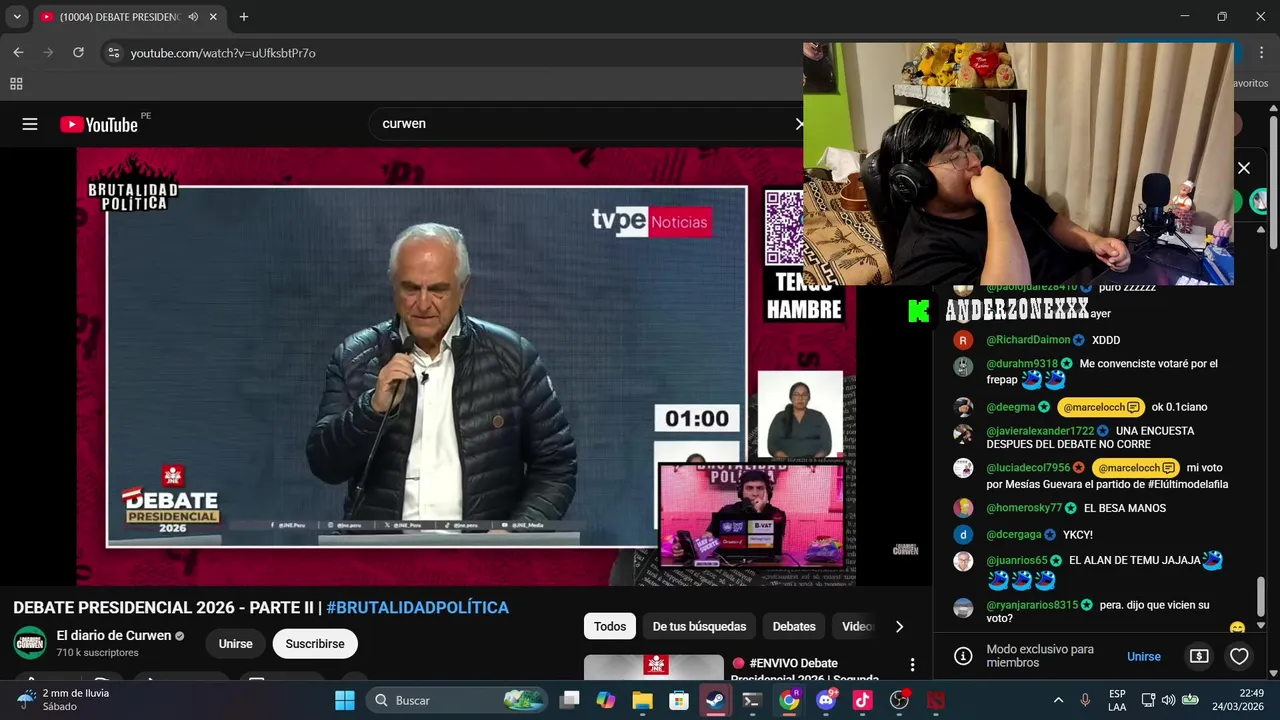Click @durahm9318 in the chat
The width and height of the screenshot is (1280, 720).
1022,364
